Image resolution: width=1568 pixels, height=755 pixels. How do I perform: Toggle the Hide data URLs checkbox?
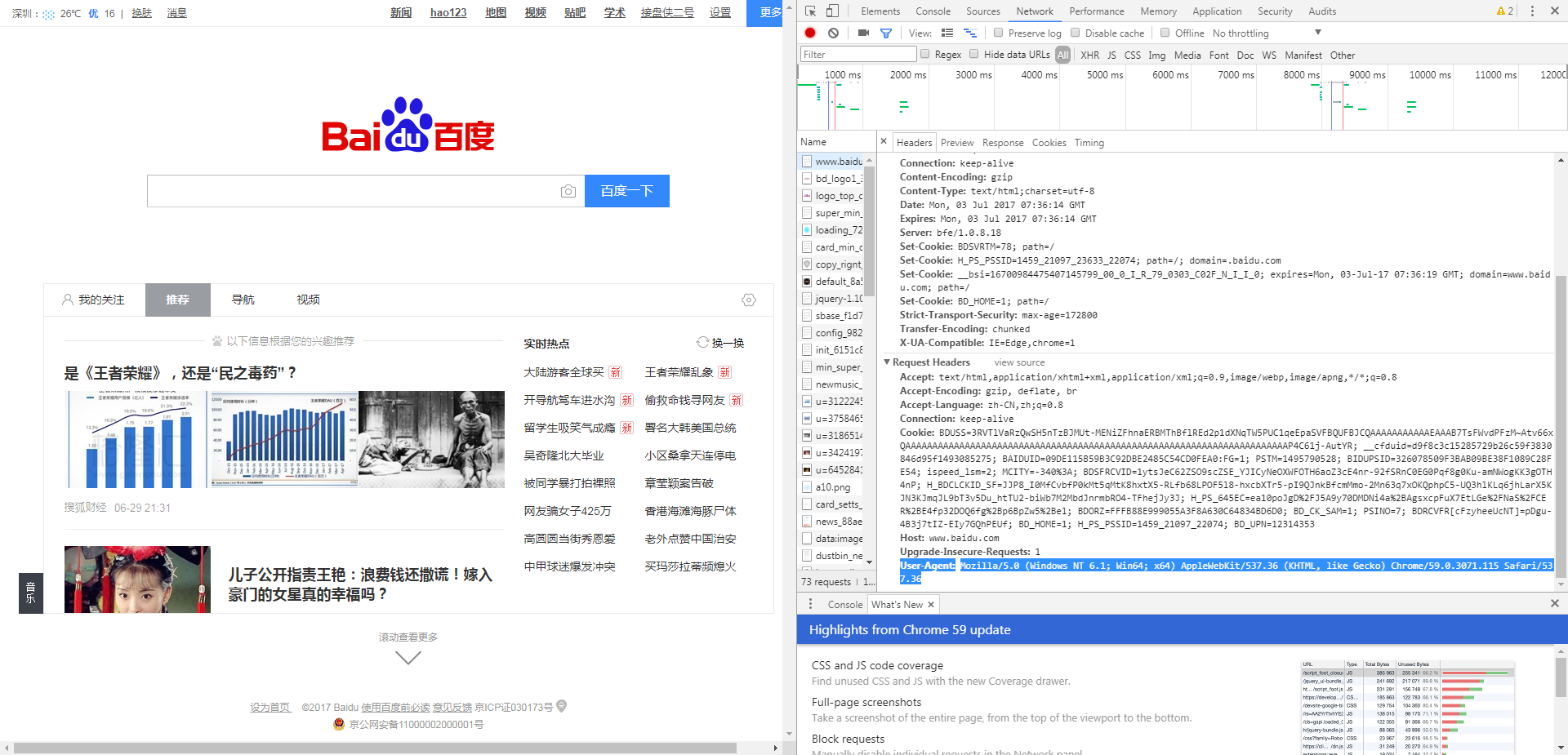tap(974, 54)
